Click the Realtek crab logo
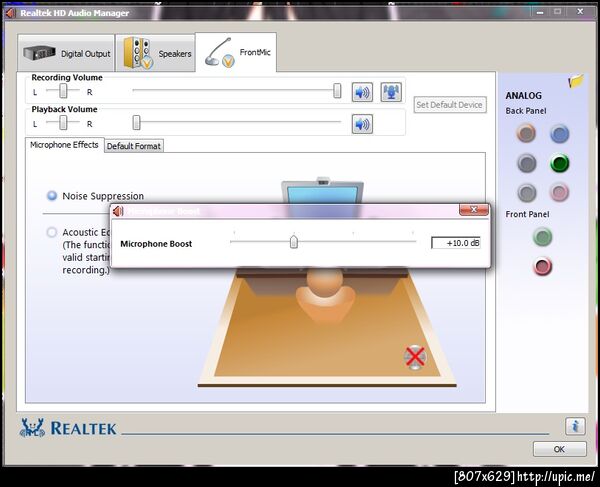This screenshot has width=600, height=487. coord(32,428)
